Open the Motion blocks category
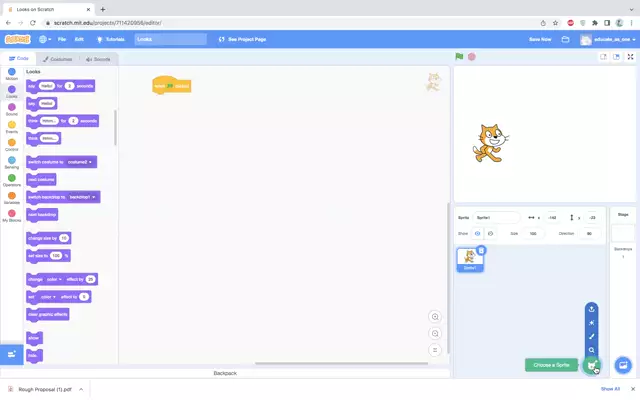Screen dimensions: 640x400 coord(11,74)
